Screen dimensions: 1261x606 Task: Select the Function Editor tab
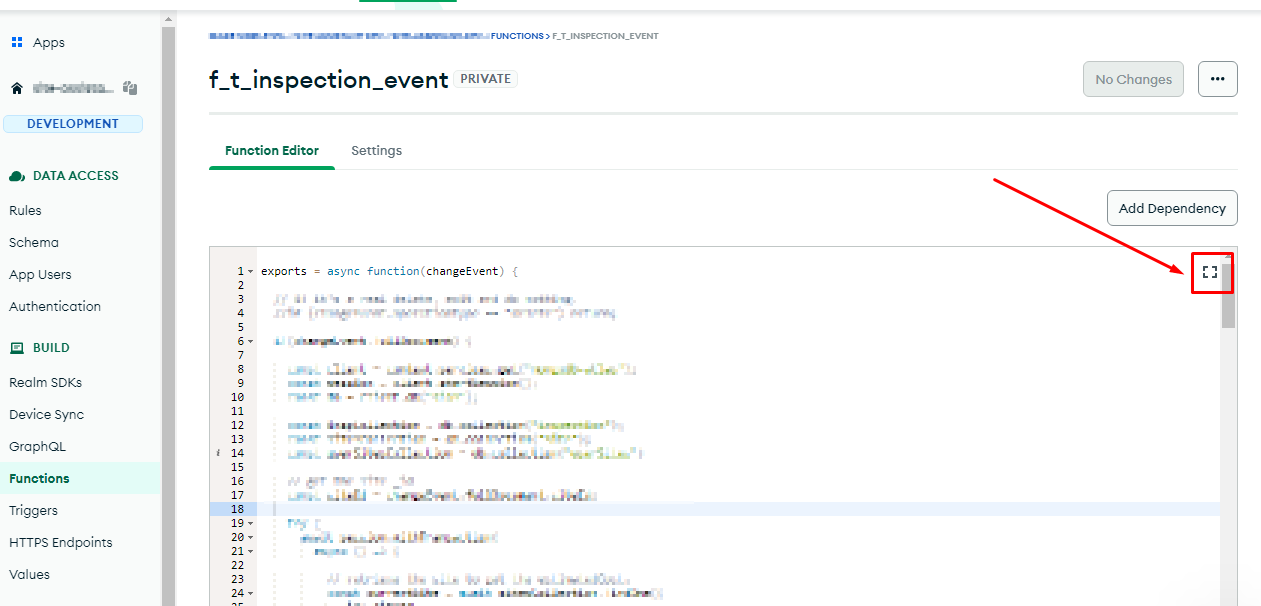pos(272,150)
